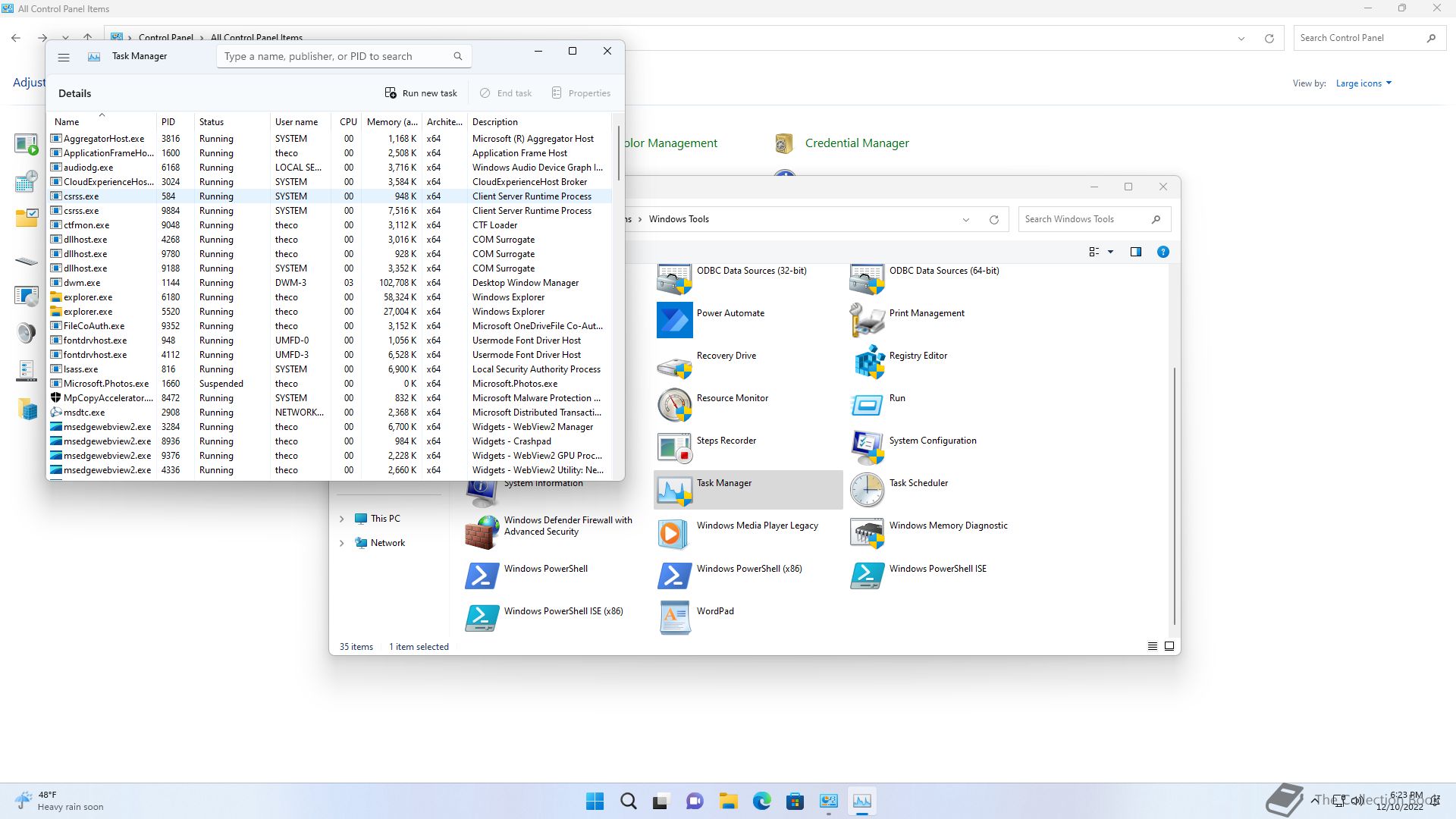1456x819 pixels.
Task: Switch Windows Tools to details view
Action: point(1152,646)
